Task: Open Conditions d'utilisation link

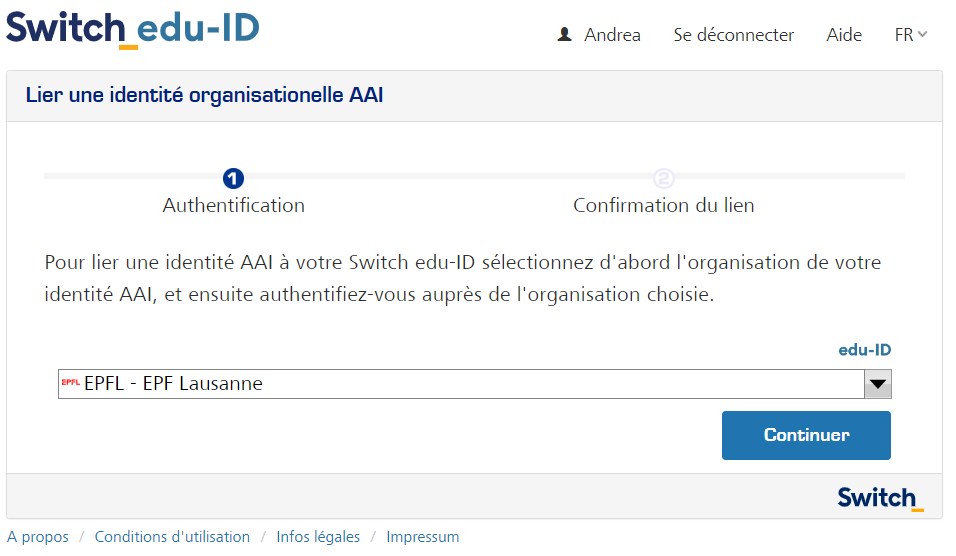Action: point(172,537)
